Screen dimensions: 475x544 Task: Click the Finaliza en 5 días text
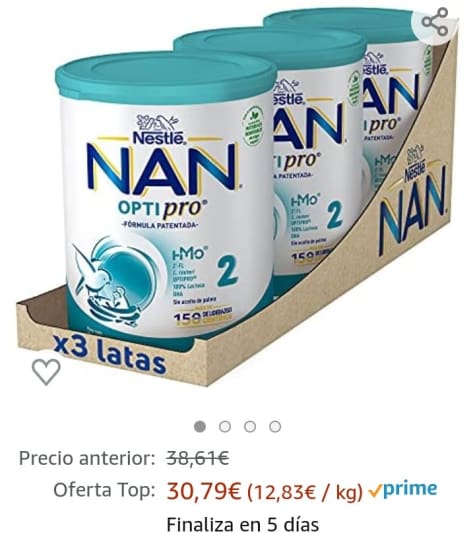[x=243, y=524]
